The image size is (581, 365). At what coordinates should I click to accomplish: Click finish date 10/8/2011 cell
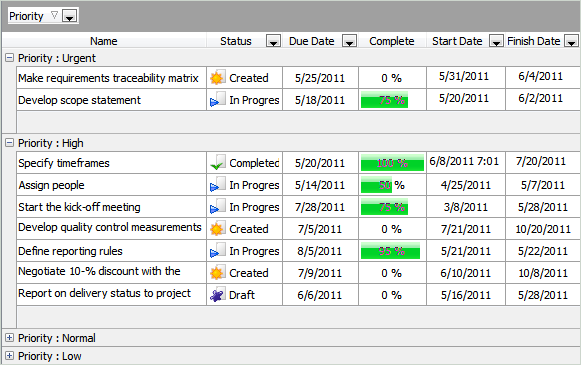pyautogui.click(x=543, y=273)
